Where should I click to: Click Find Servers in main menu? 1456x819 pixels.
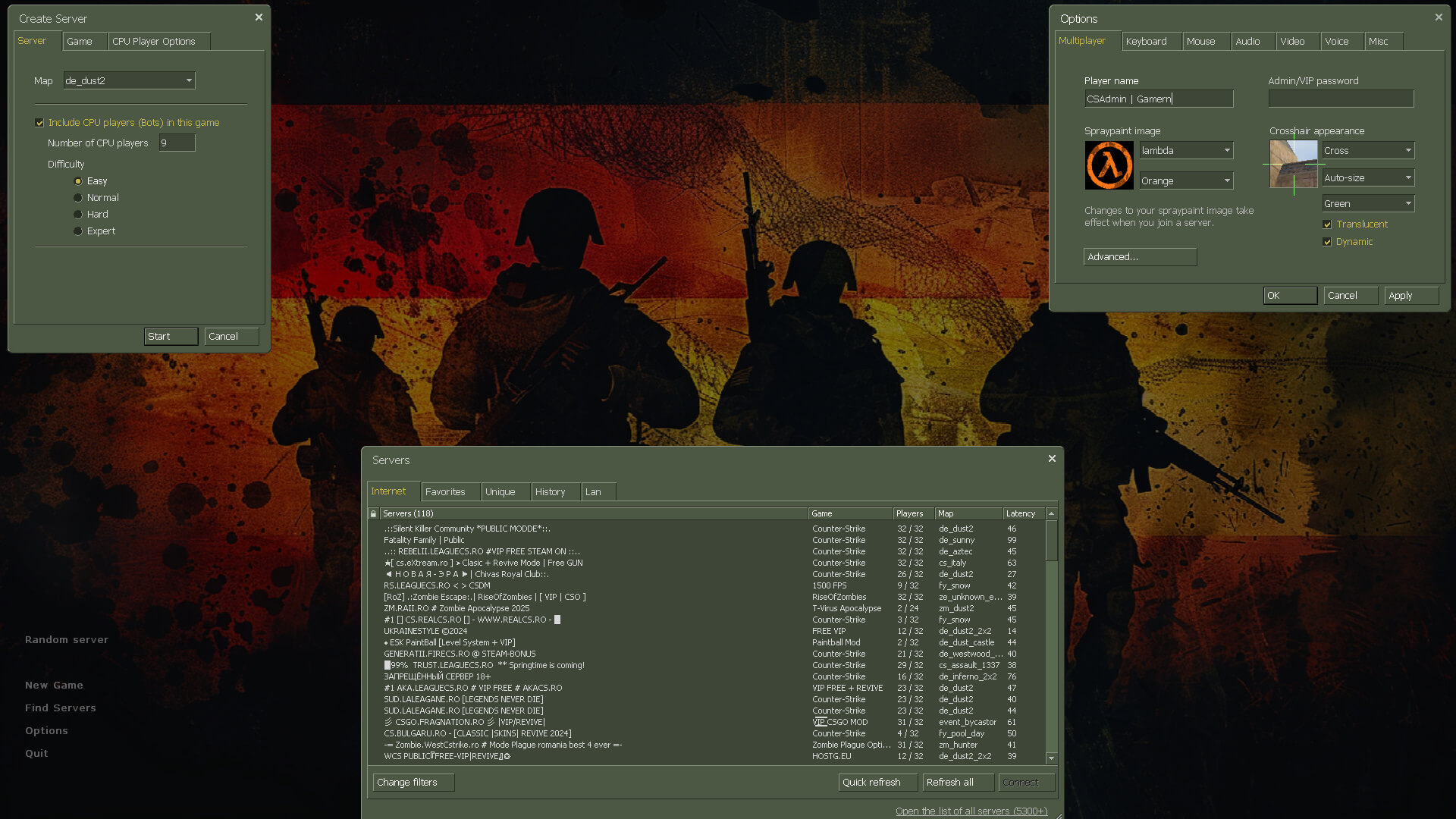(60, 708)
